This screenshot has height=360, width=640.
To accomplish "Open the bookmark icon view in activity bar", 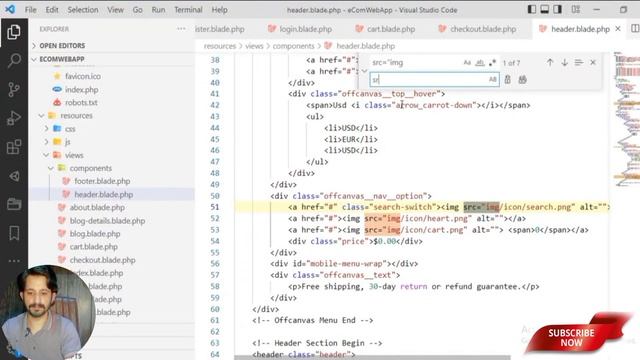I will point(14,233).
